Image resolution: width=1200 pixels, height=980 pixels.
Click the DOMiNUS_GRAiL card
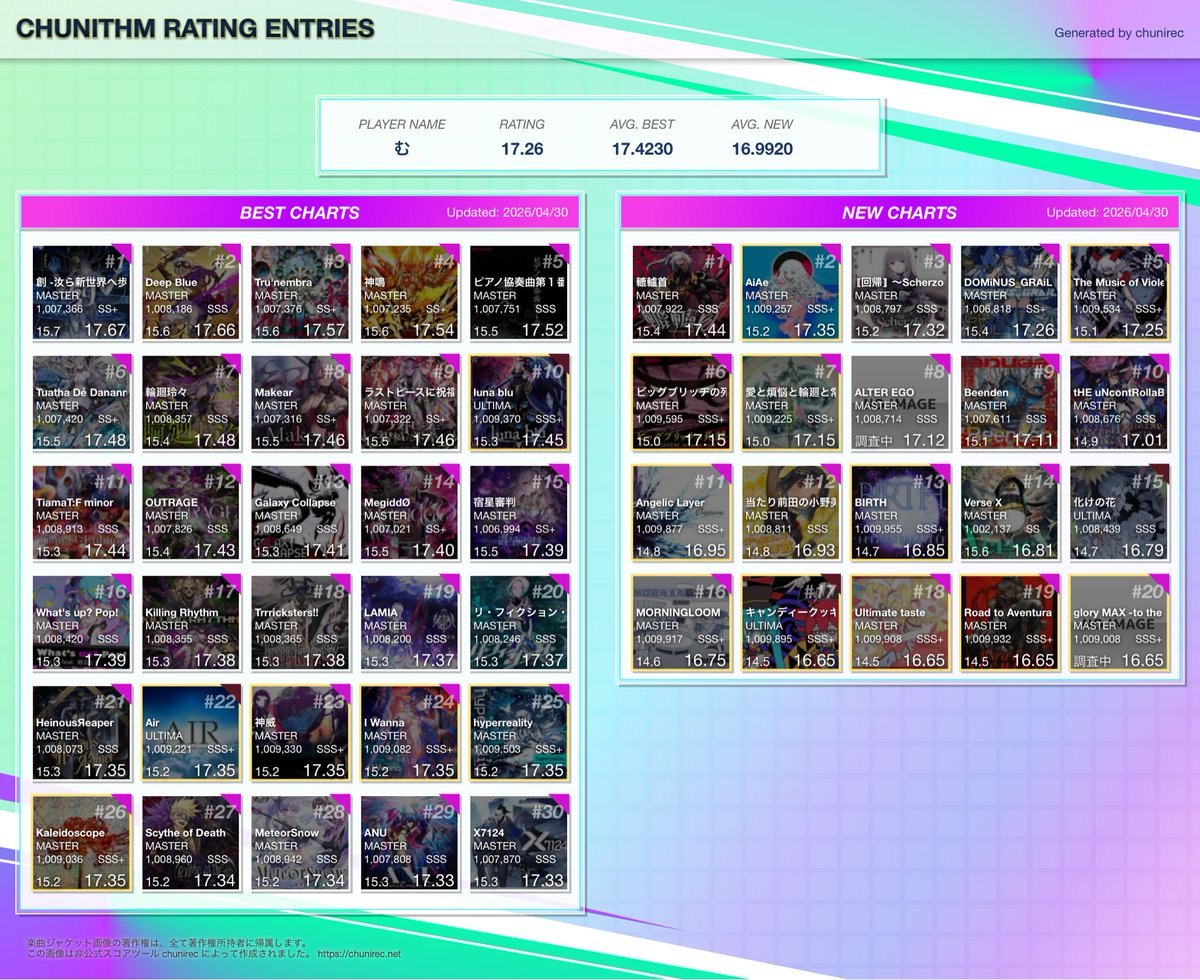[x=1010, y=292]
